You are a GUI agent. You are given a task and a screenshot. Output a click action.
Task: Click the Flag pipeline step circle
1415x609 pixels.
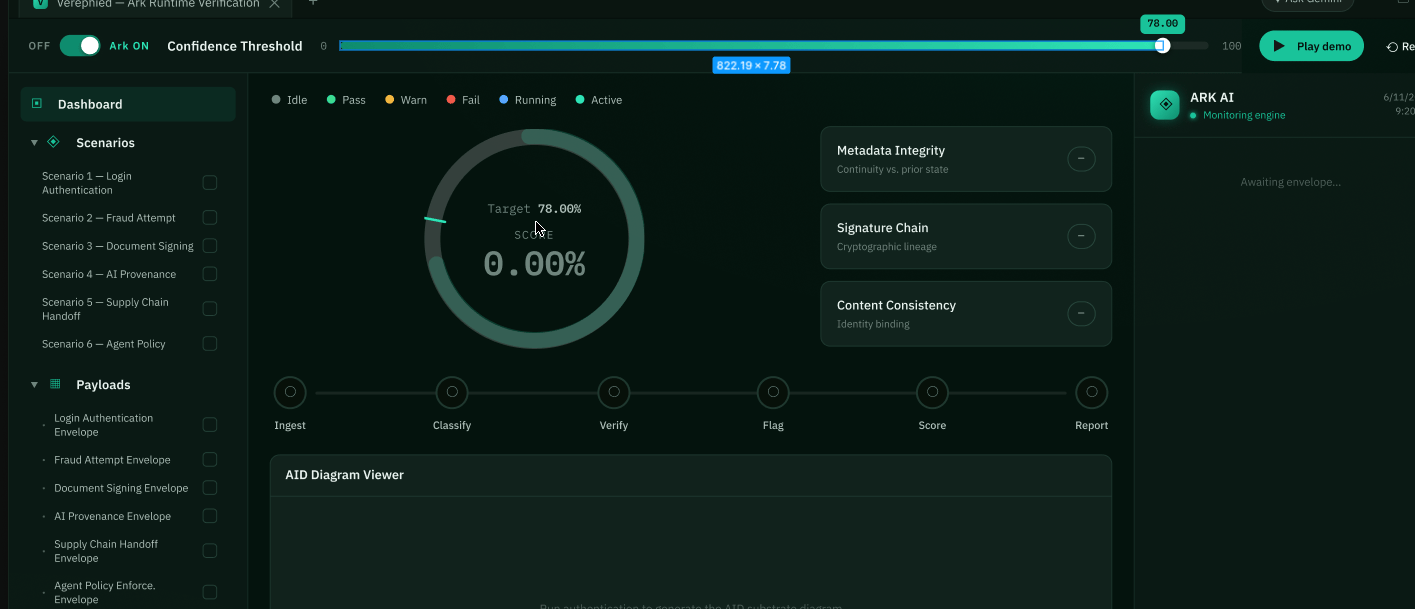tap(773, 393)
